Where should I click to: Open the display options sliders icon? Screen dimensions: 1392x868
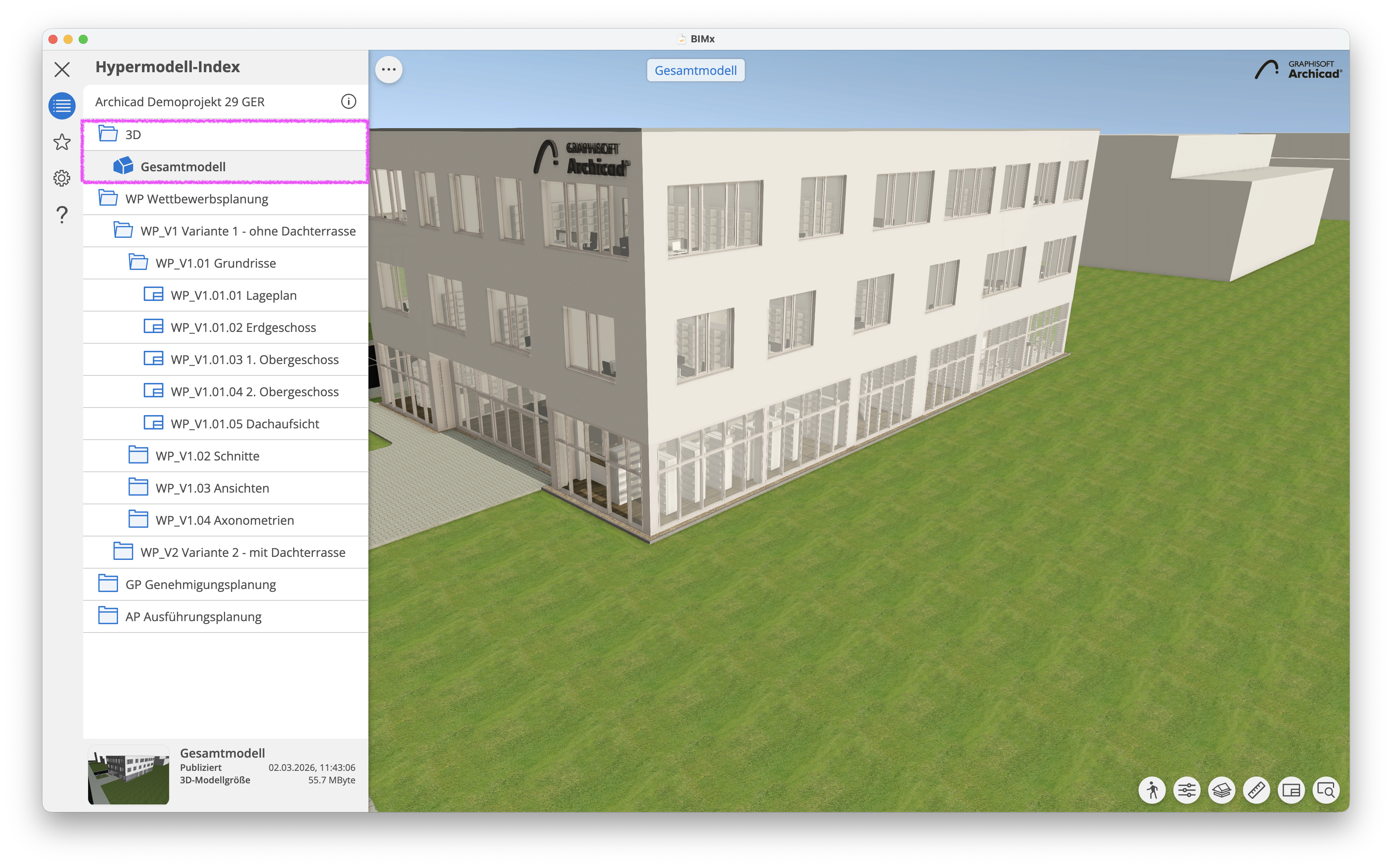click(1187, 790)
